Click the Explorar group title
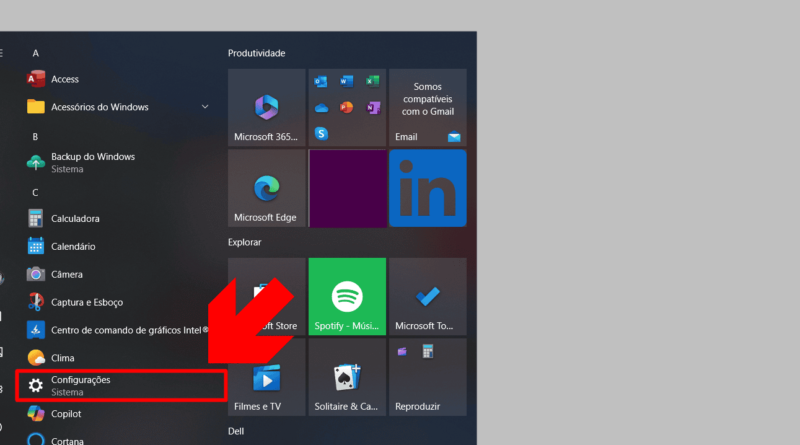The image size is (800, 445). [244, 242]
